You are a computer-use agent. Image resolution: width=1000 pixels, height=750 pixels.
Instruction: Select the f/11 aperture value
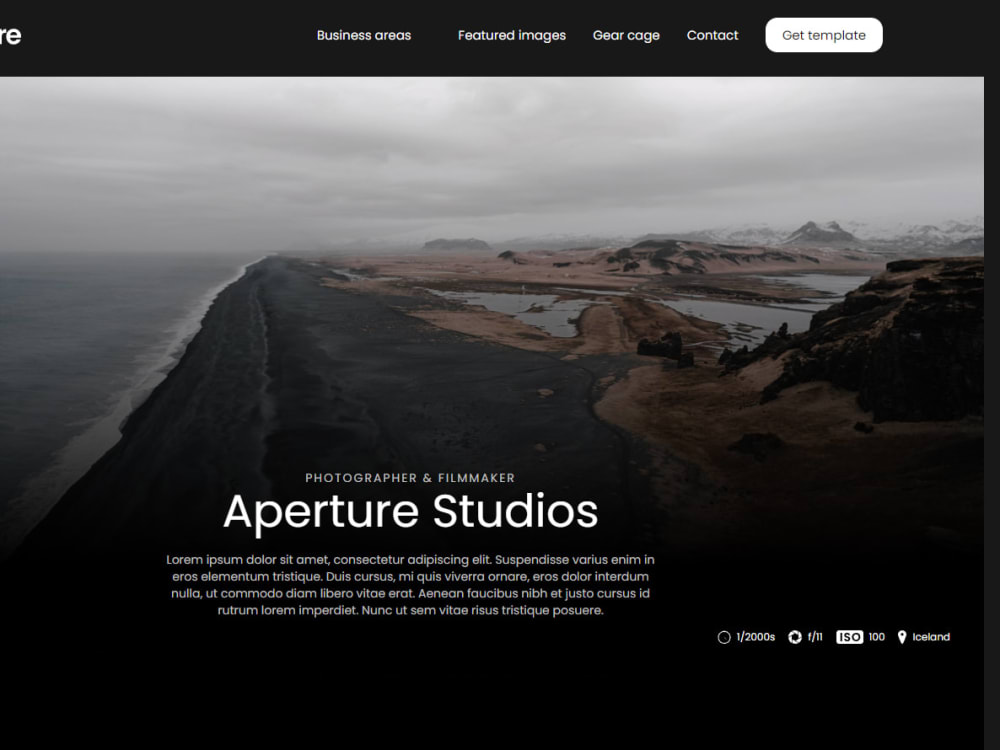coord(815,637)
